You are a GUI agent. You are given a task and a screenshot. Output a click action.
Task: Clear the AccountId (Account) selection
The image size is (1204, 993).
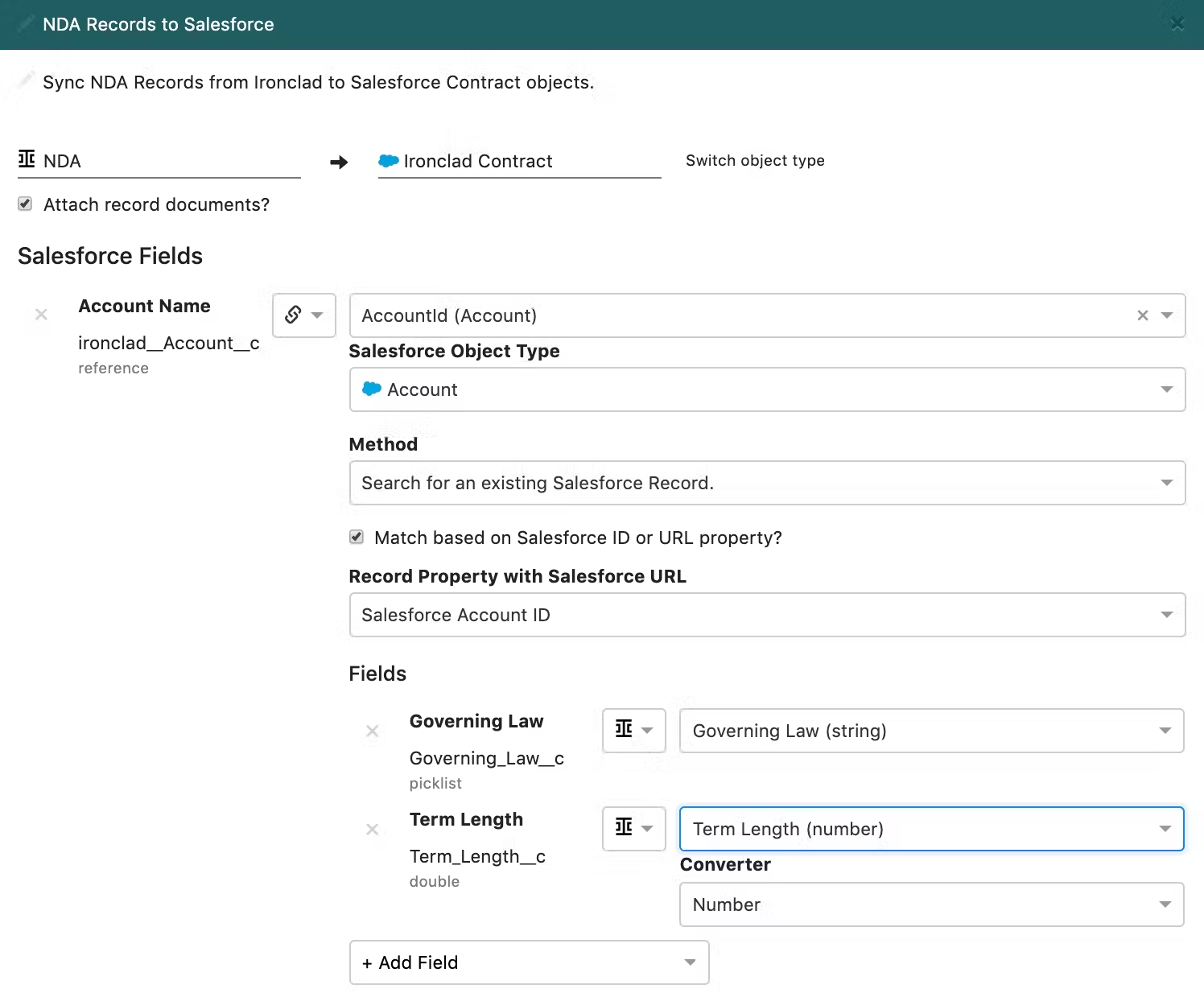click(x=1143, y=315)
